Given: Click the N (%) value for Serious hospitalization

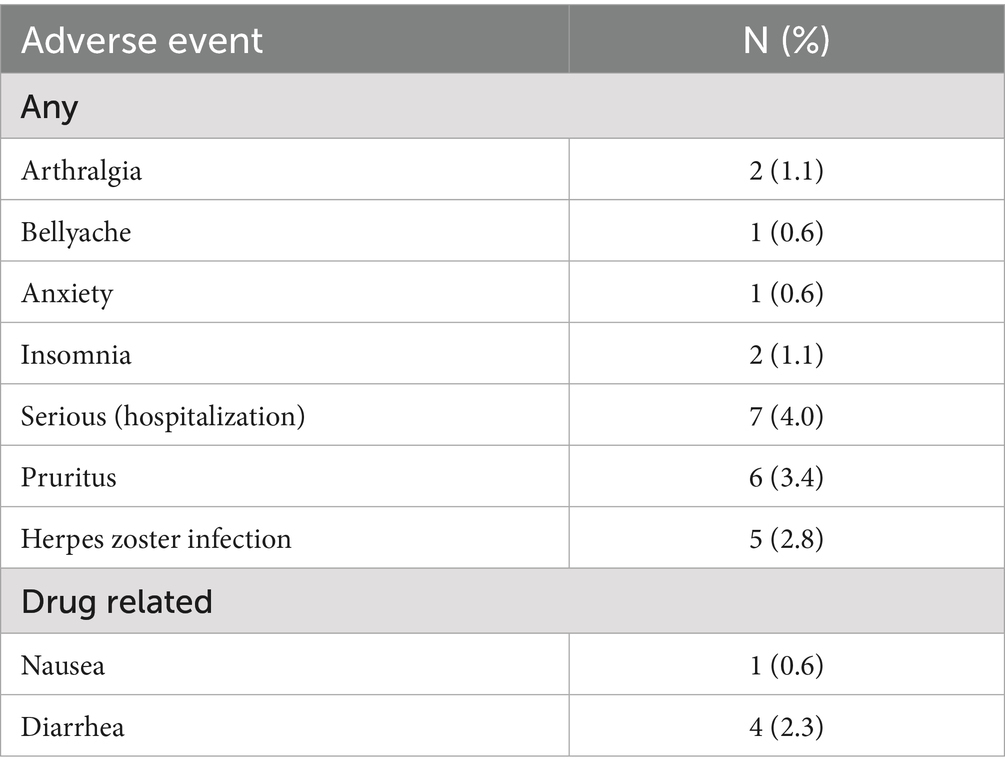Looking at the screenshot, I should [x=785, y=415].
